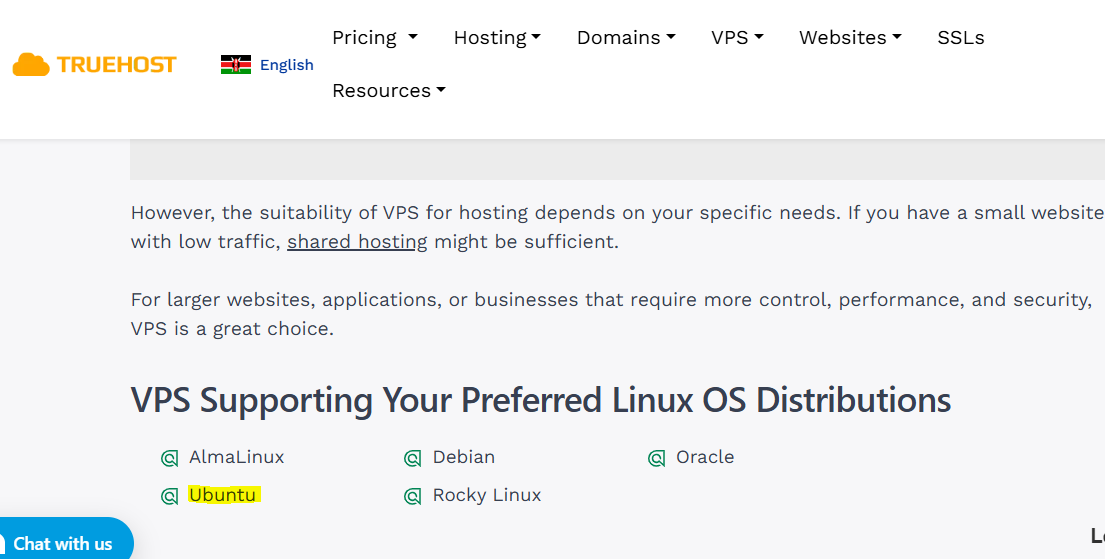Click the Debian text
This screenshot has width=1105, height=559.
coord(464,457)
